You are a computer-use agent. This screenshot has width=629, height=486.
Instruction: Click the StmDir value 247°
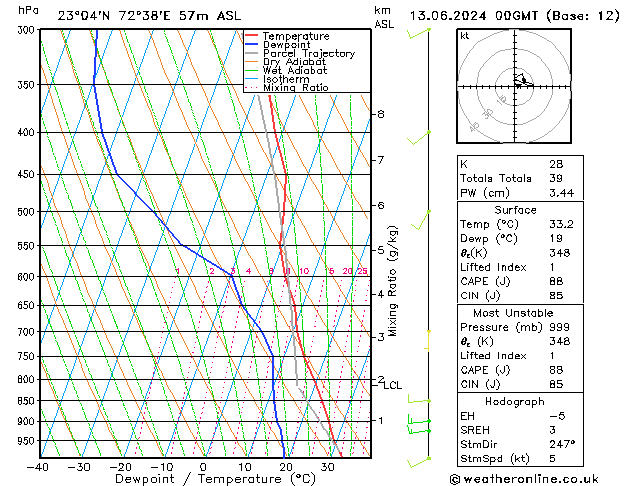coord(562,445)
